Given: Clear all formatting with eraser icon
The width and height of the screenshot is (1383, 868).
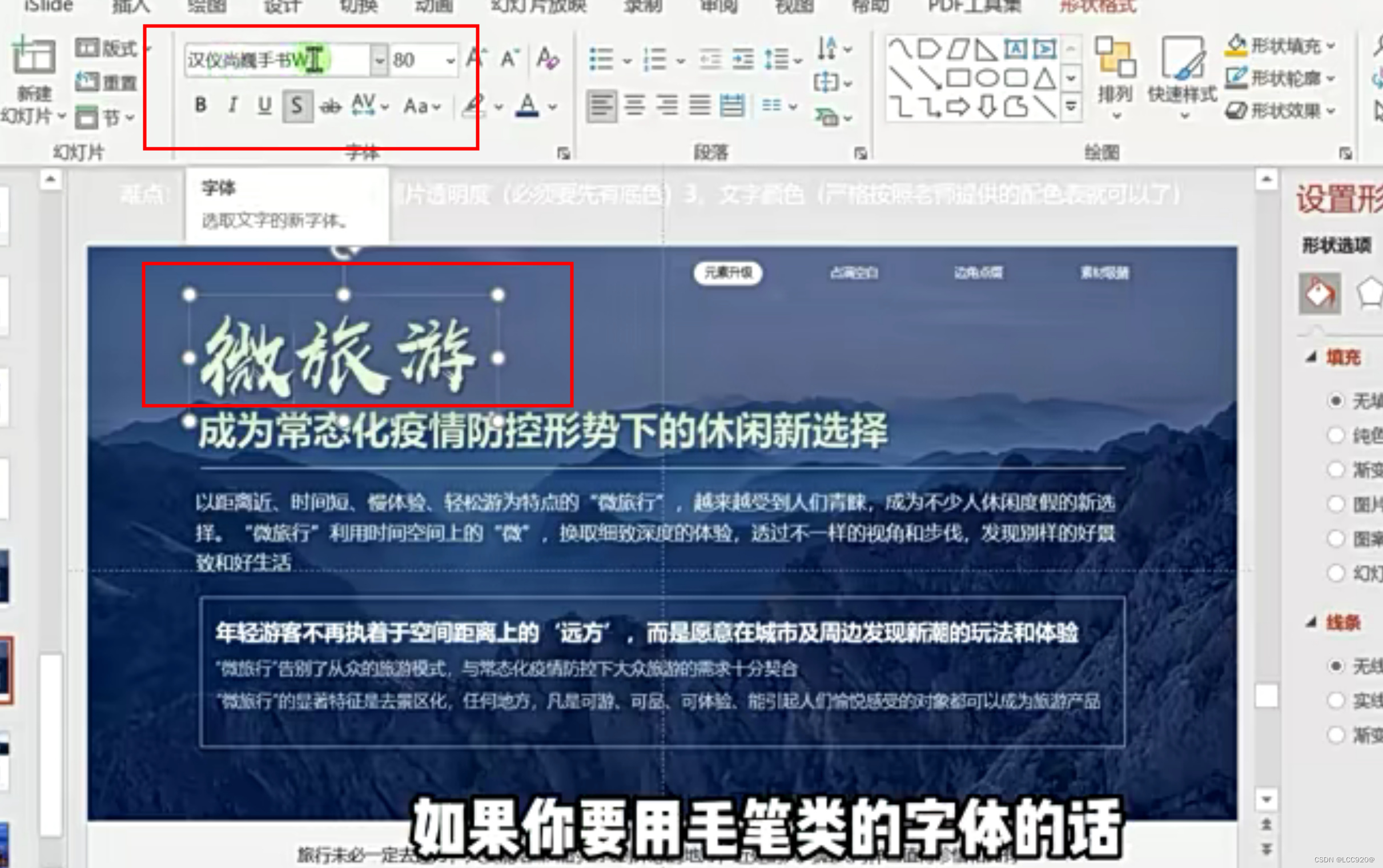Looking at the screenshot, I should tap(547, 58).
